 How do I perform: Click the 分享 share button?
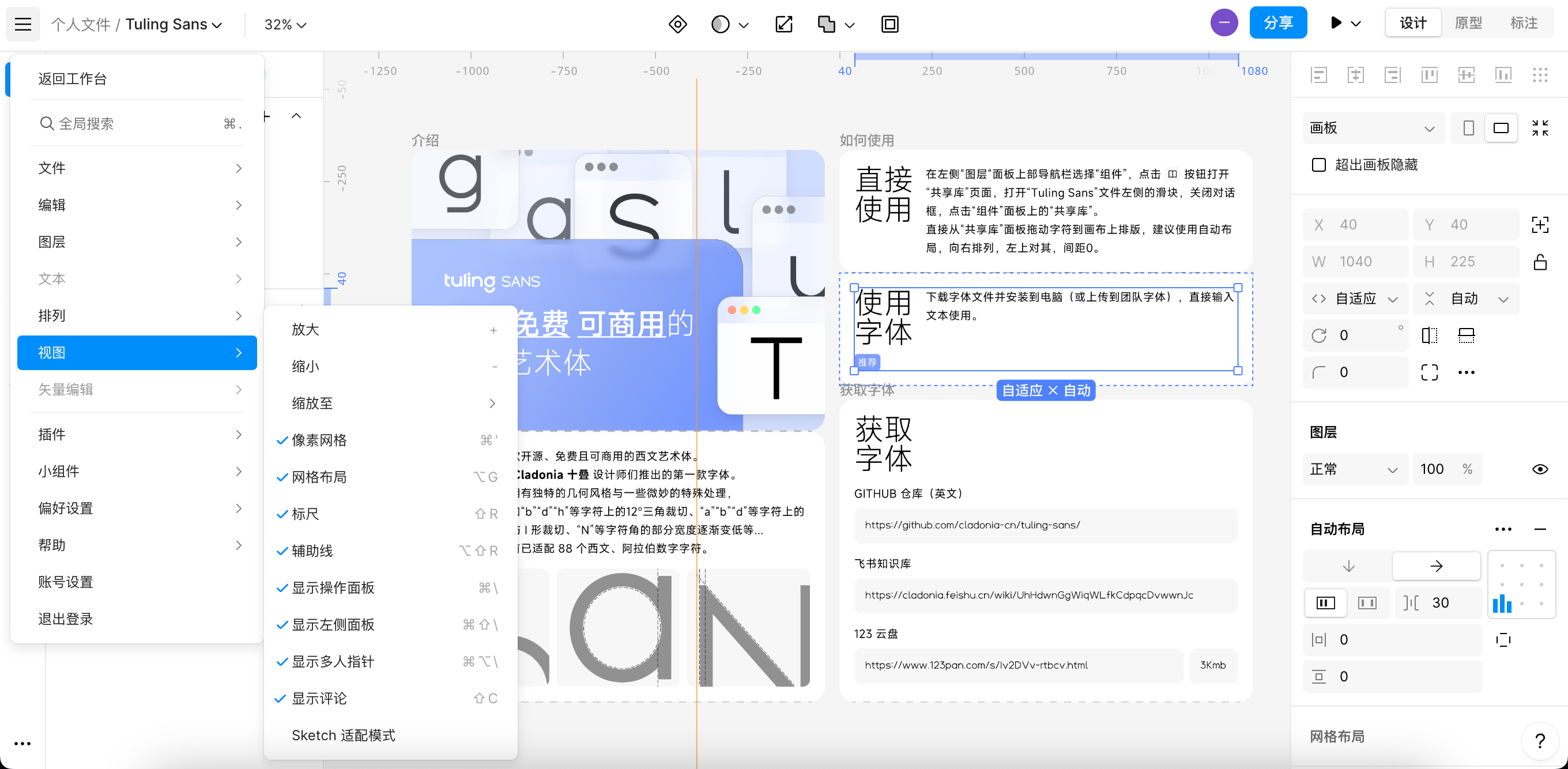point(1278,23)
